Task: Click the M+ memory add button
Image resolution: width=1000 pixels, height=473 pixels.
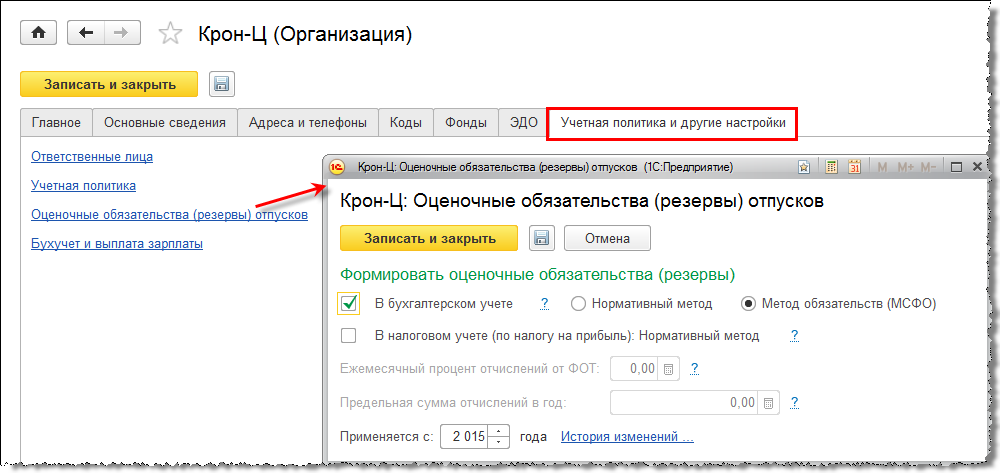Action: pyautogui.click(x=906, y=167)
